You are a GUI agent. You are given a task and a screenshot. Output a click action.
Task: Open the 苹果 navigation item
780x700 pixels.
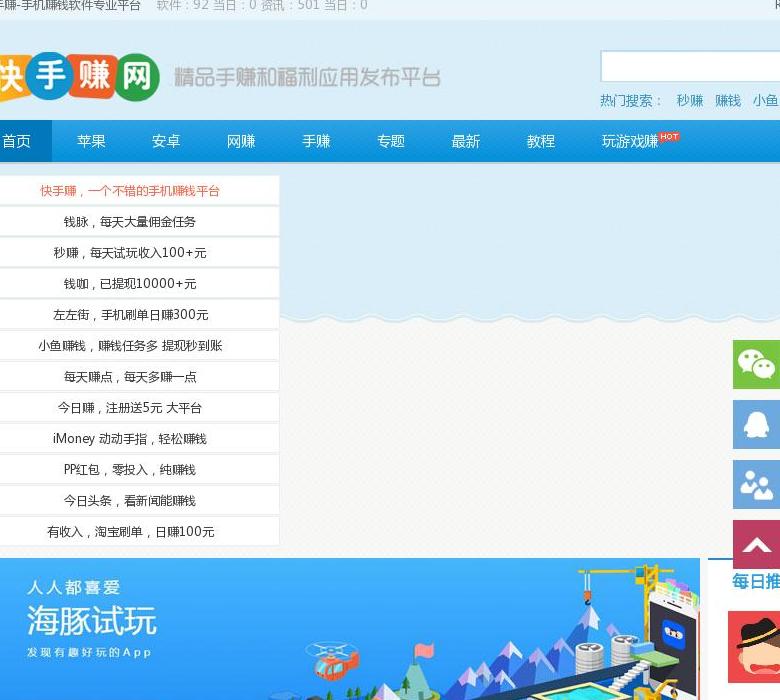(91, 141)
